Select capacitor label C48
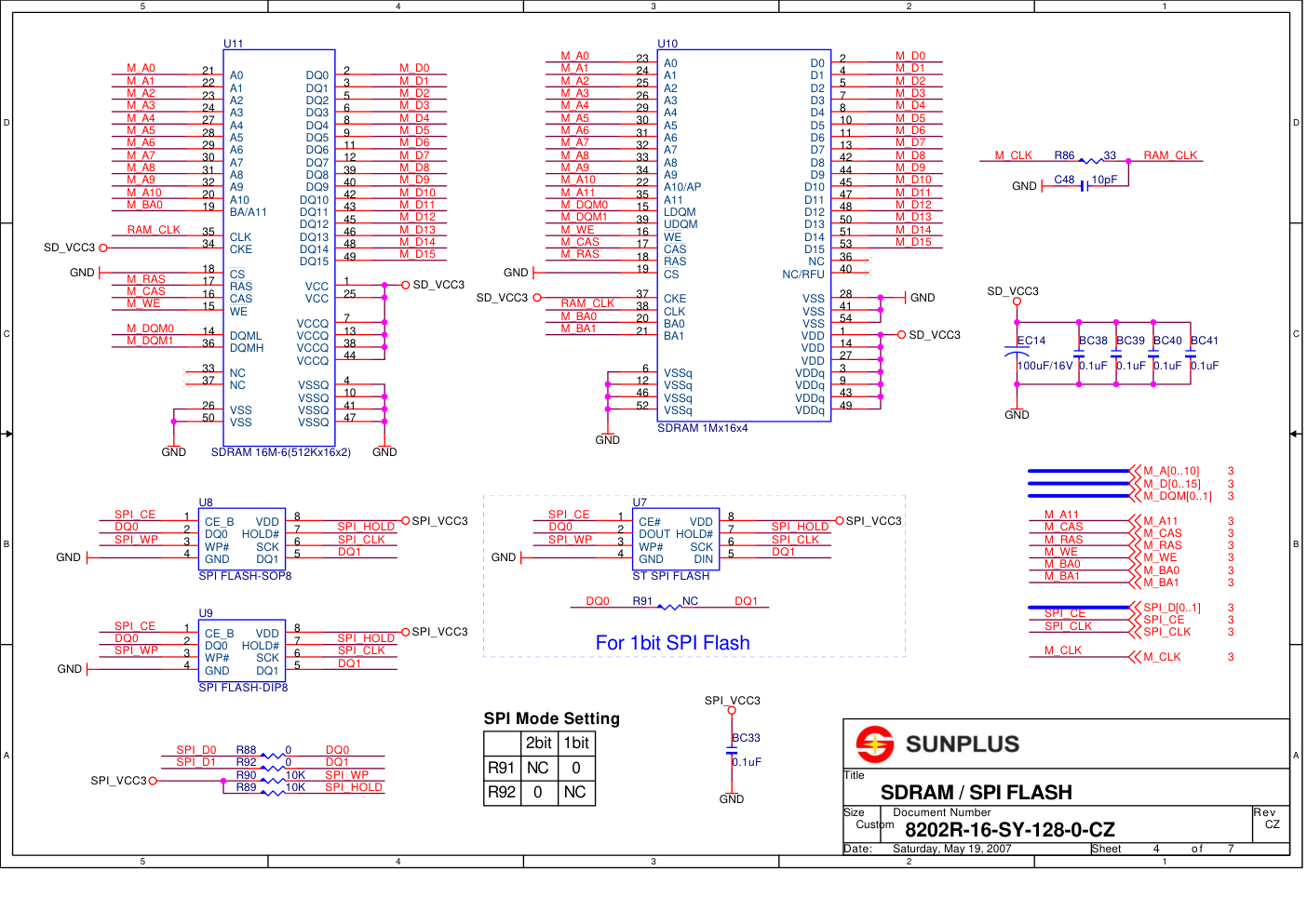This screenshot has width=1307, height=924. point(1064,180)
